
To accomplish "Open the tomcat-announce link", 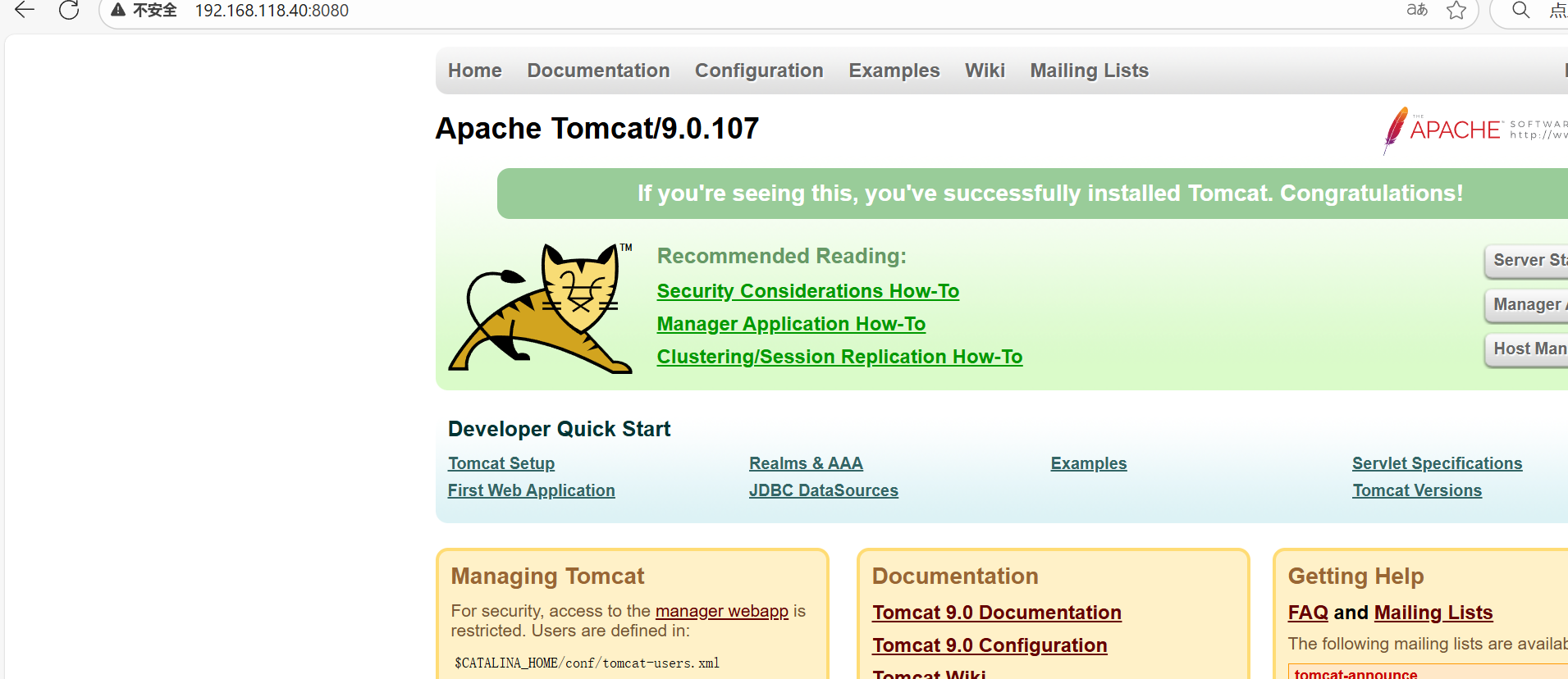I will (1355, 673).
